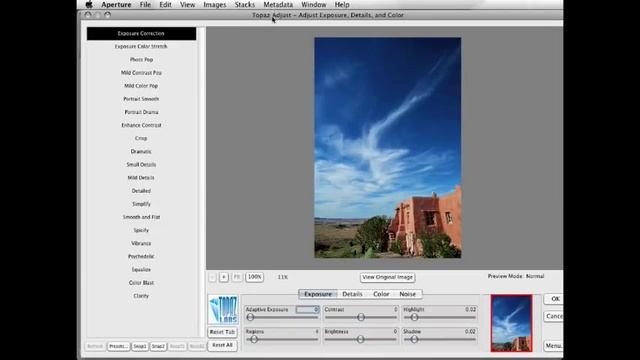Switch to the Noise tab
The image size is (640, 360).
407,294
